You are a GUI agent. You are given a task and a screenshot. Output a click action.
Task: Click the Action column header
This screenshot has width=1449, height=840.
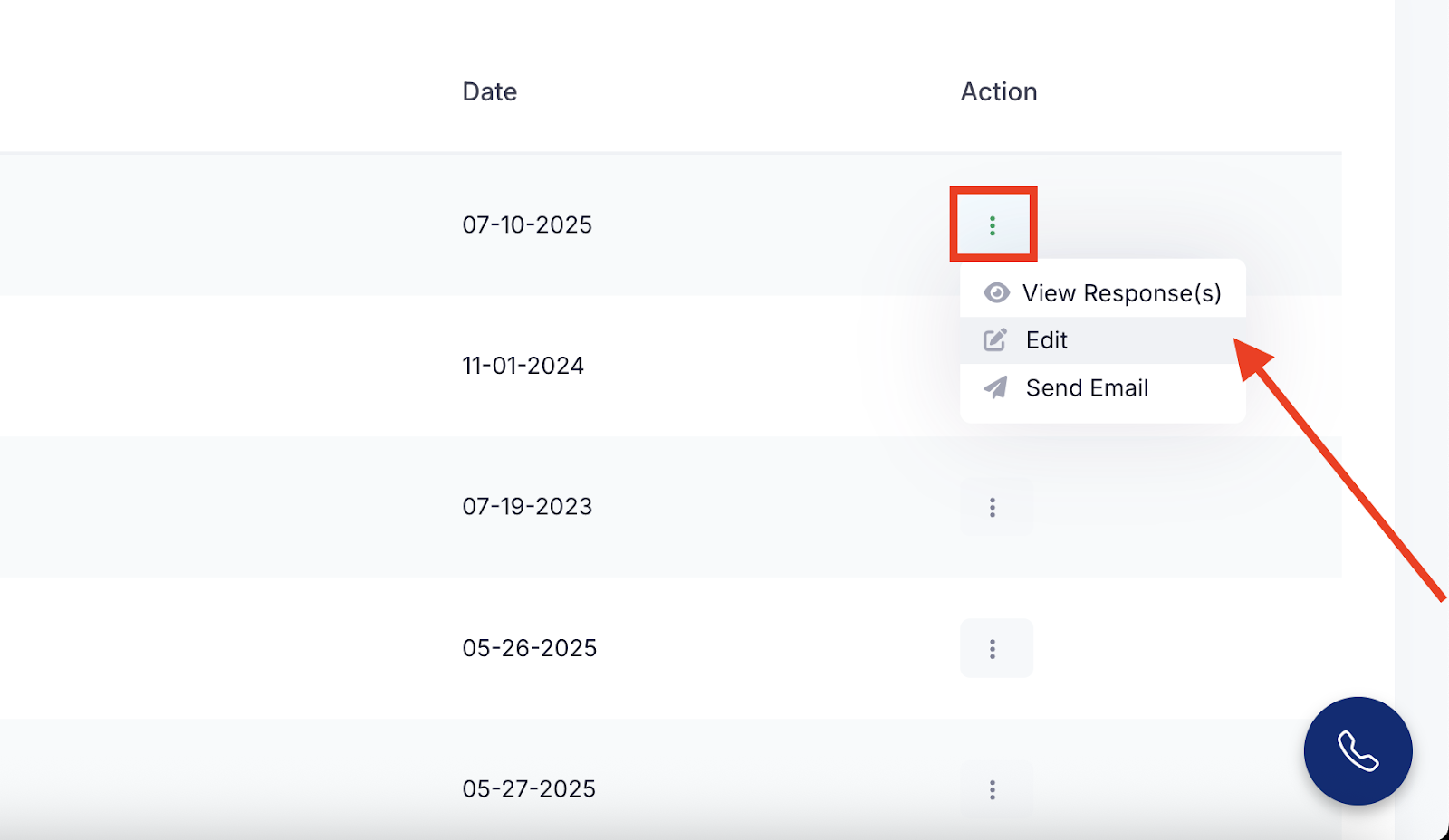(999, 91)
